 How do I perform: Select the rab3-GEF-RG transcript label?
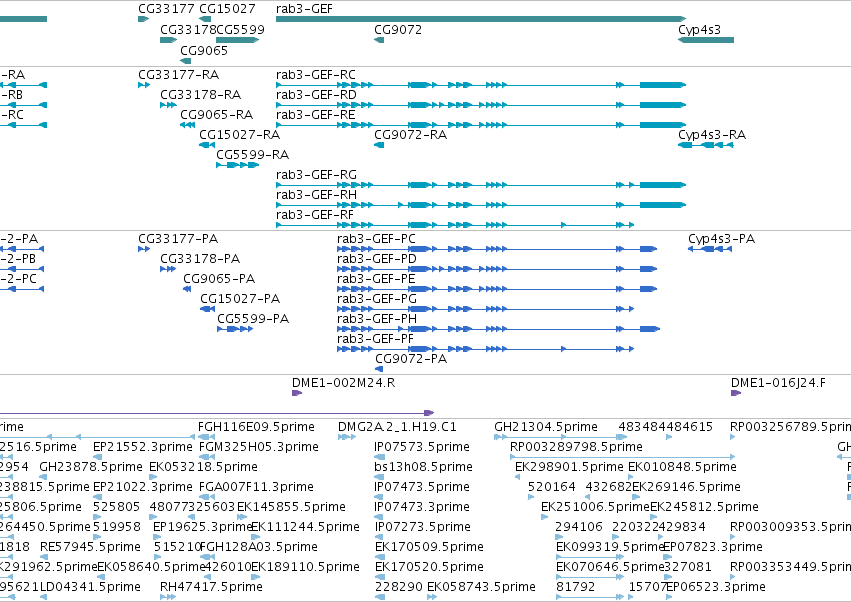tap(316, 175)
